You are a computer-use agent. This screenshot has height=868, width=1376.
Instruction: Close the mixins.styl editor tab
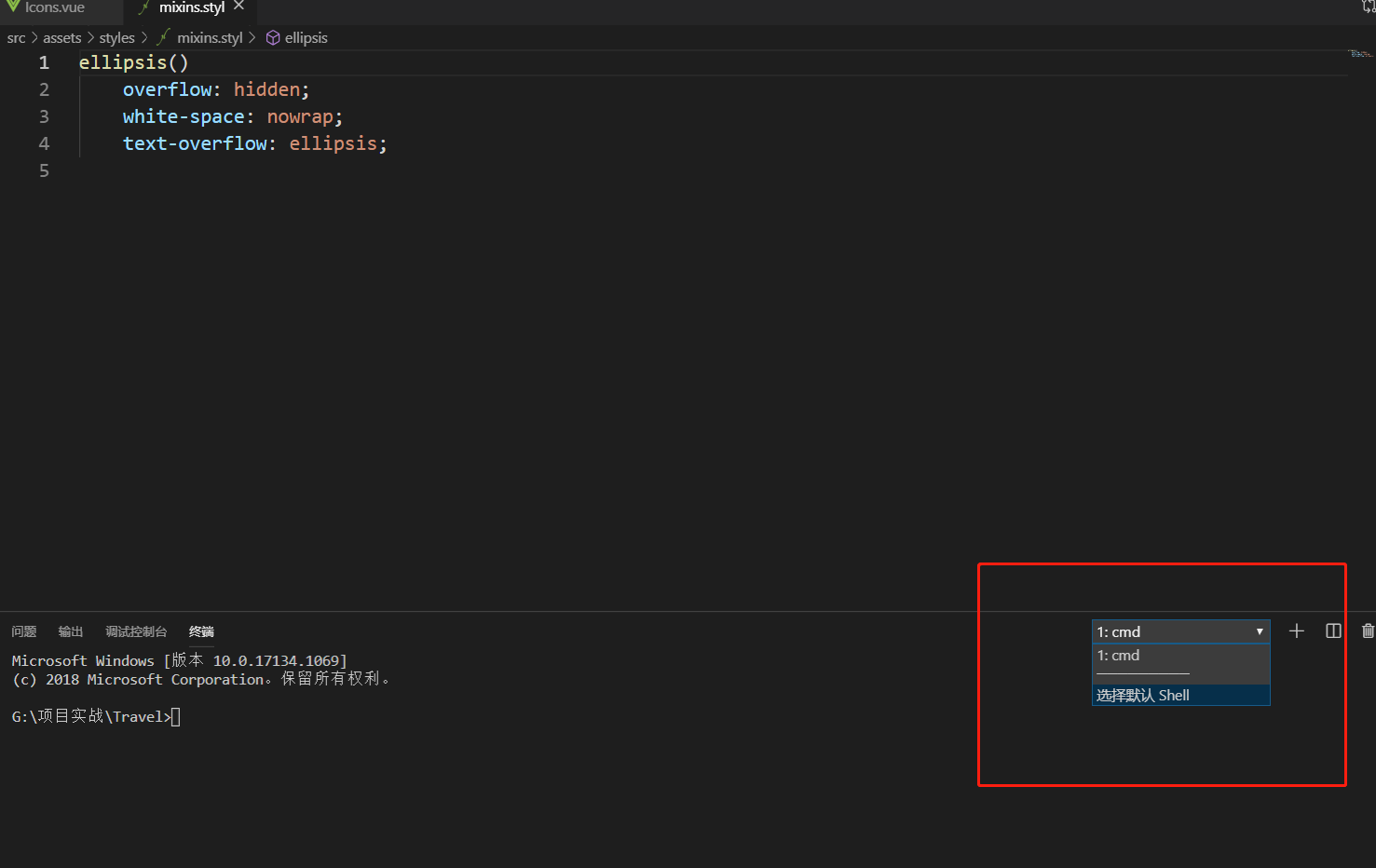pyautogui.click(x=238, y=6)
